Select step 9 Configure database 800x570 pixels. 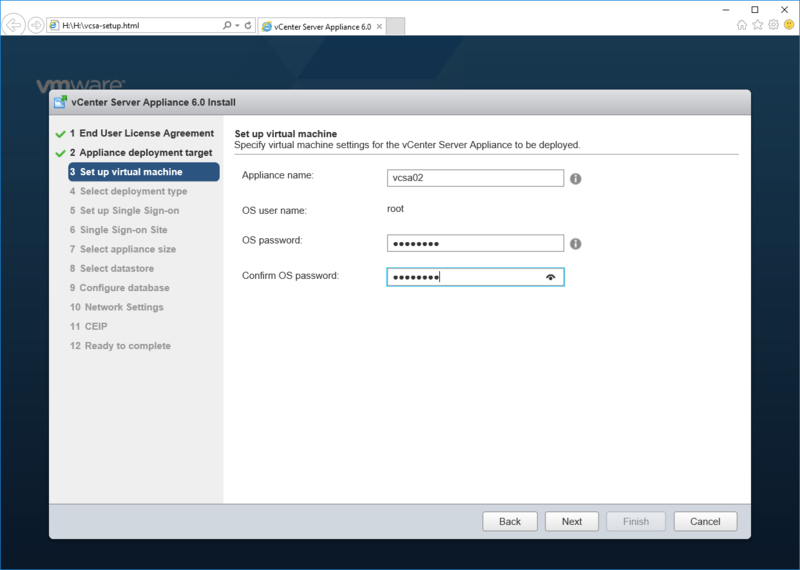(x=119, y=288)
